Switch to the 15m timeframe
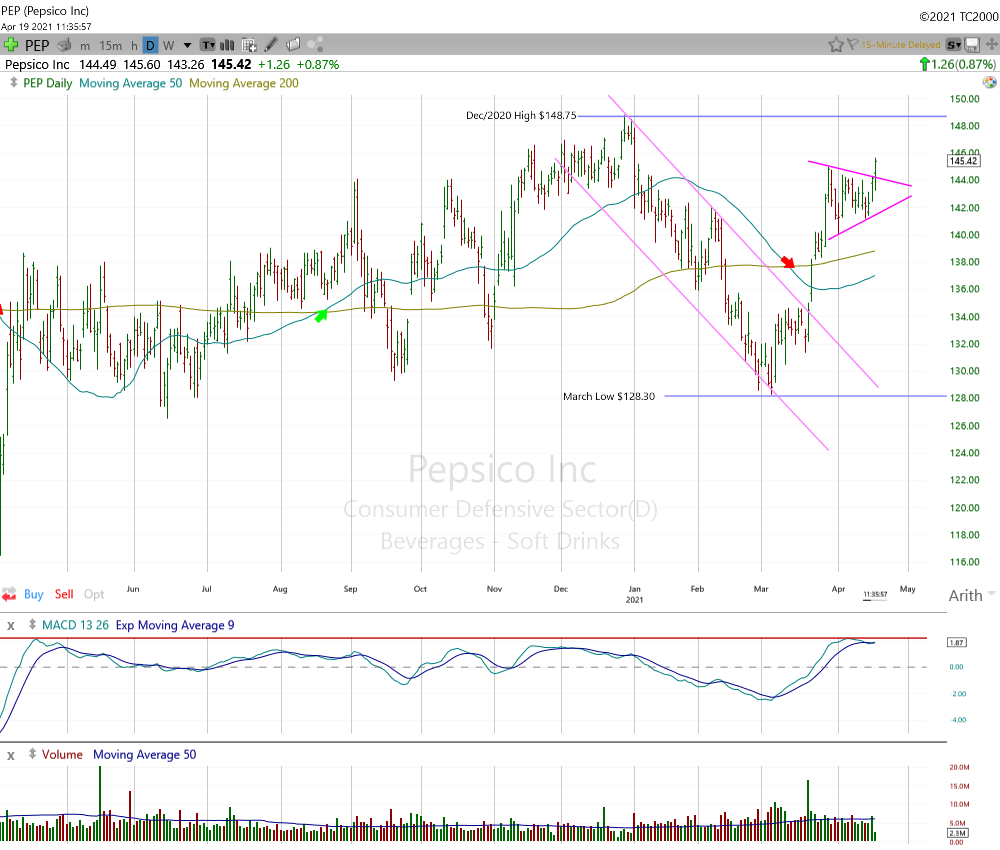Image resolution: width=1000 pixels, height=850 pixels. click(x=112, y=45)
